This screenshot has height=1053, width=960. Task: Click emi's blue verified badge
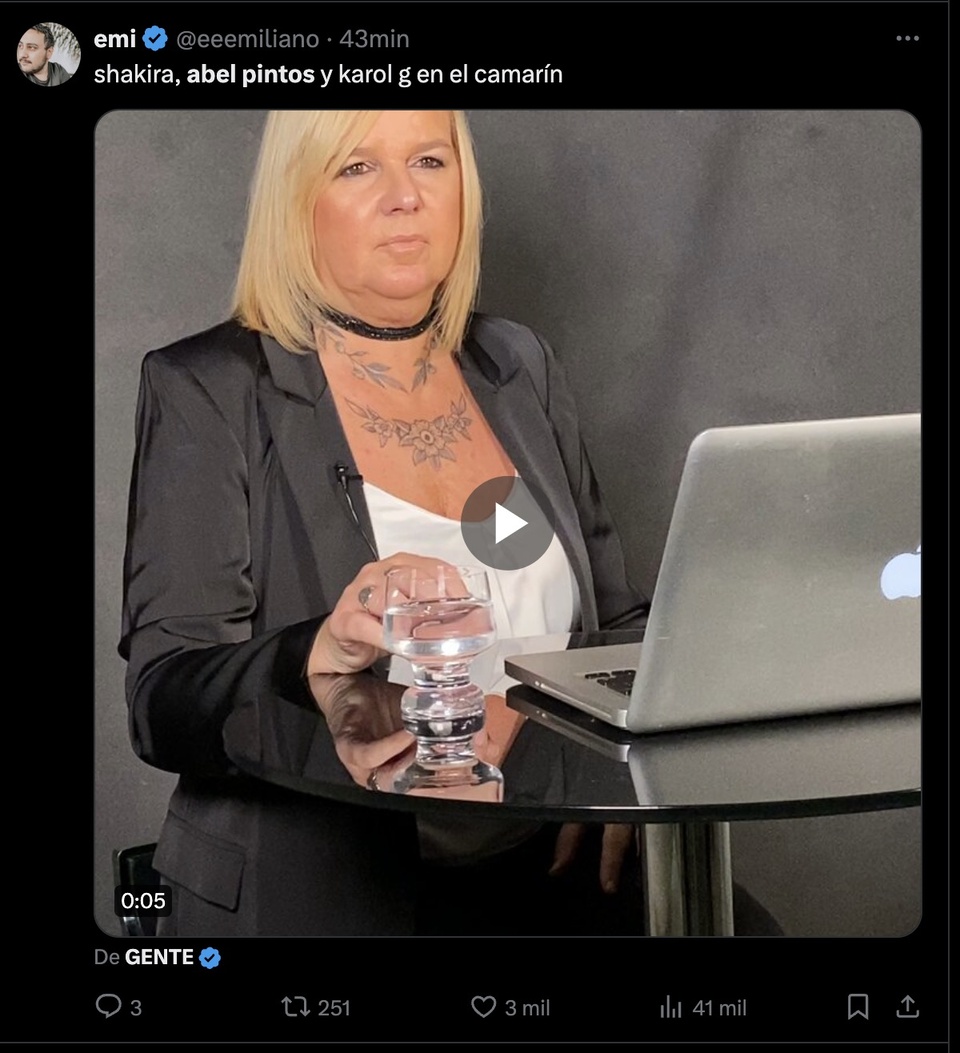coord(155,39)
